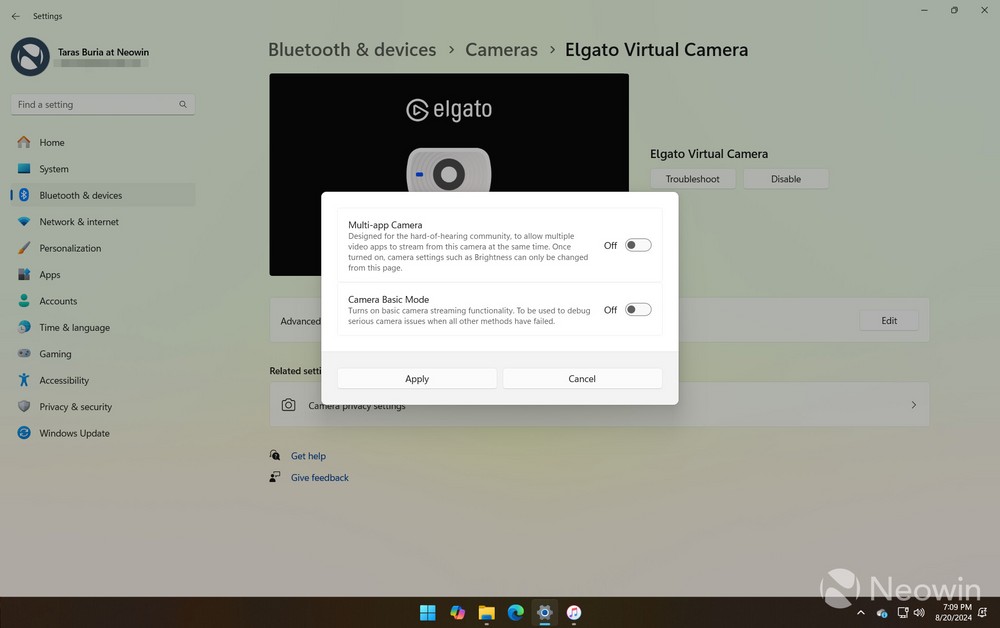Screen dimensions: 1000x628
Task: Open the Home settings icon
Action: 24,143
